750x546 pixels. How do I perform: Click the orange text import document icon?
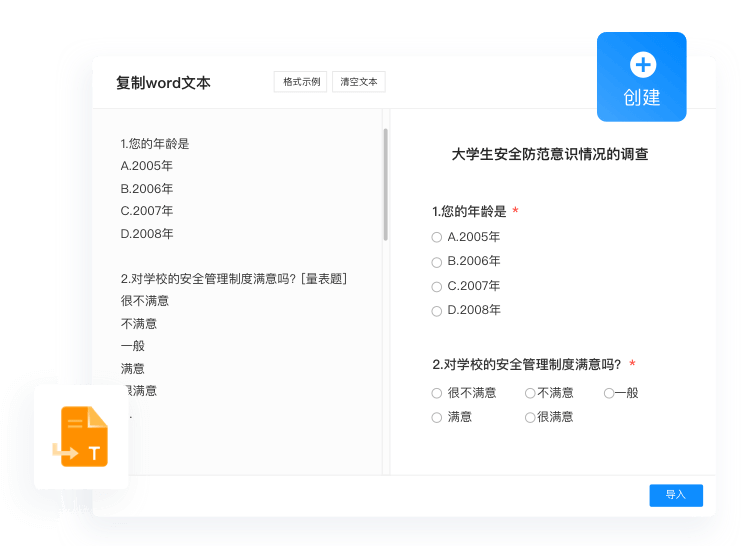pyautogui.click(x=81, y=437)
